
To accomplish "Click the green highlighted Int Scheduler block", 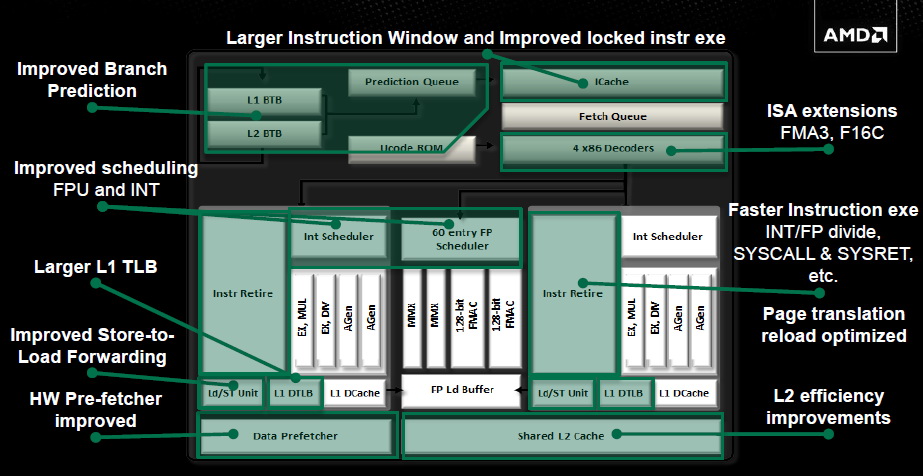I will pos(338,237).
